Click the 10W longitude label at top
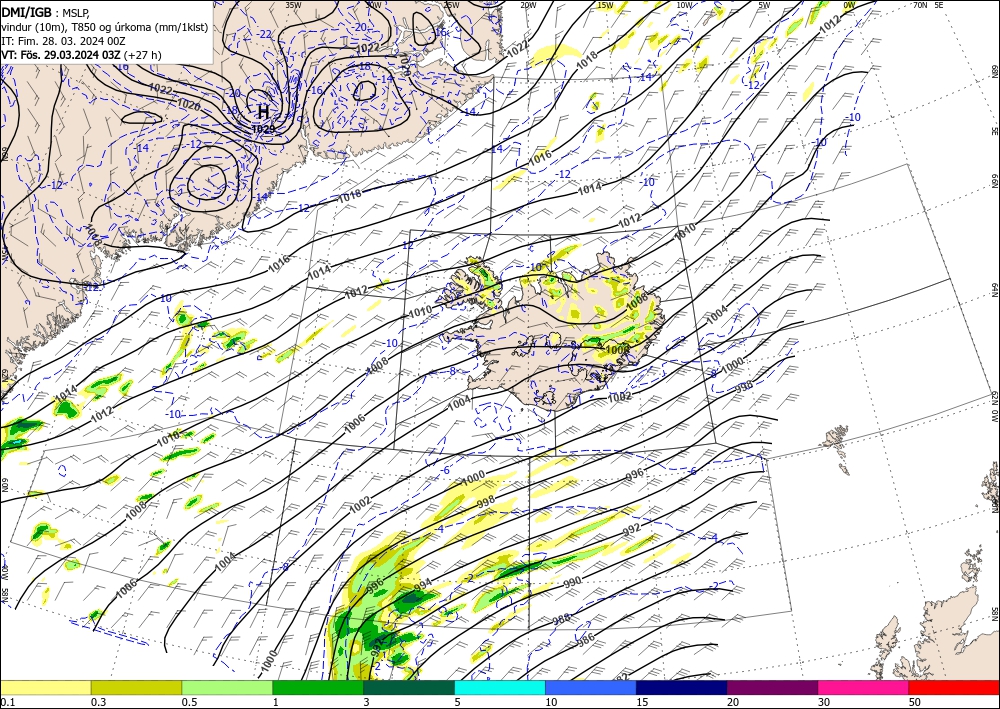The width and height of the screenshot is (1000, 709). pos(684,5)
